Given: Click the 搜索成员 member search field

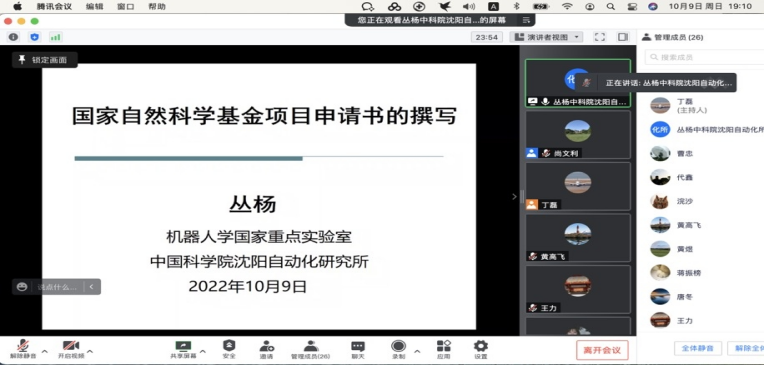Looking at the screenshot, I should coord(705,57).
